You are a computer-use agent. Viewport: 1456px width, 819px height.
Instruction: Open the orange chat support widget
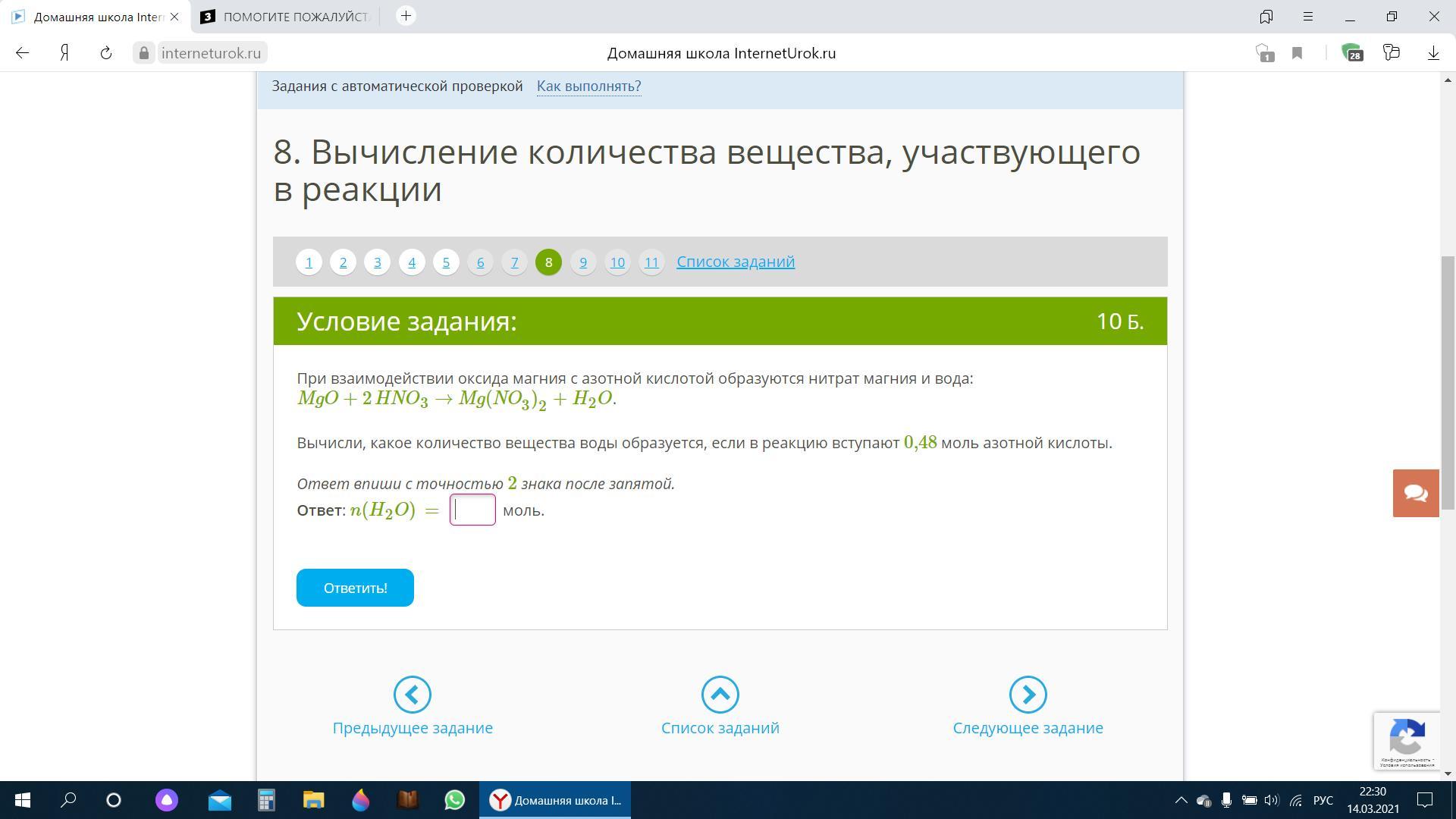point(1415,493)
